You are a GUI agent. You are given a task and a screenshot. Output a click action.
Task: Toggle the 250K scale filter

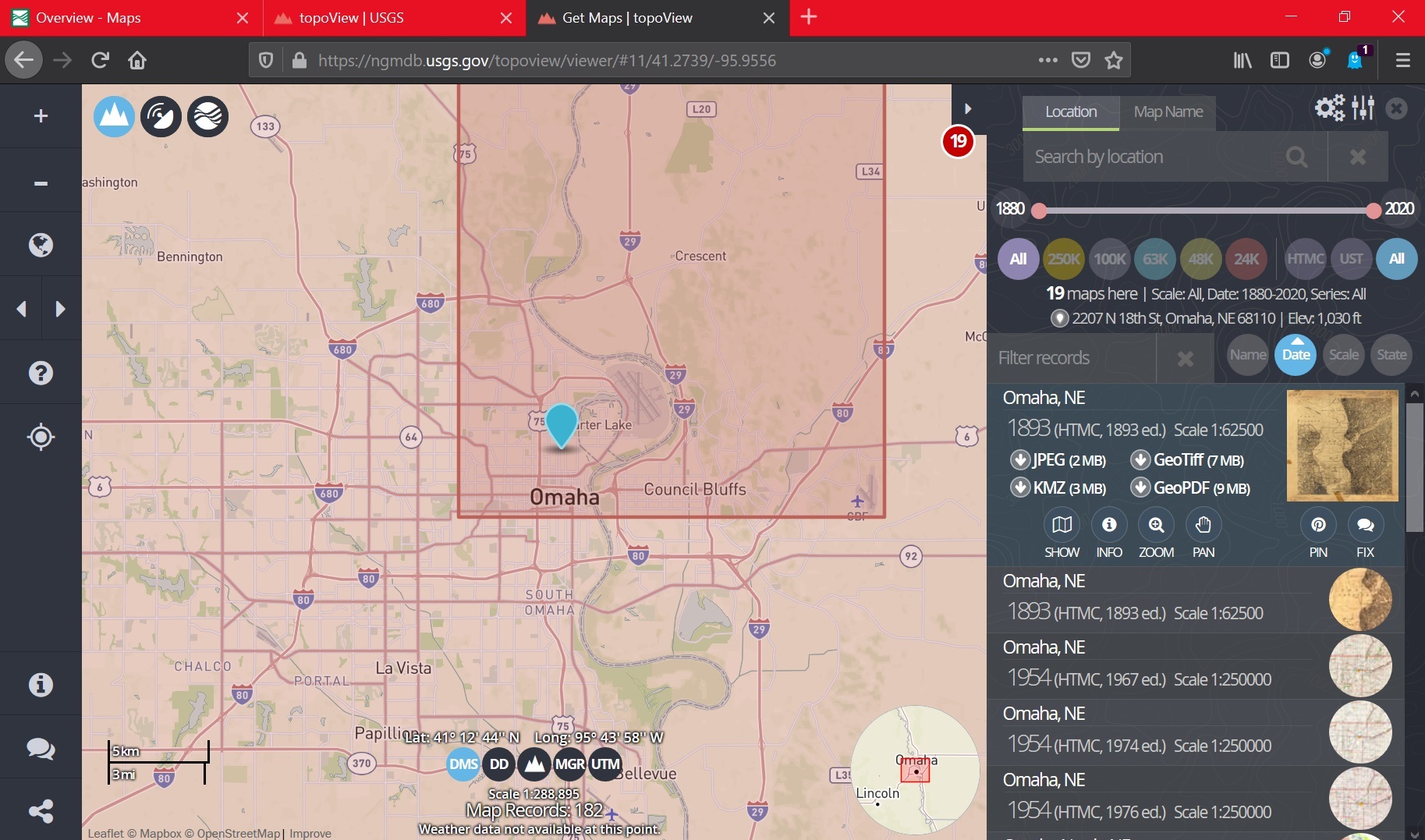tap(1064, 259)
